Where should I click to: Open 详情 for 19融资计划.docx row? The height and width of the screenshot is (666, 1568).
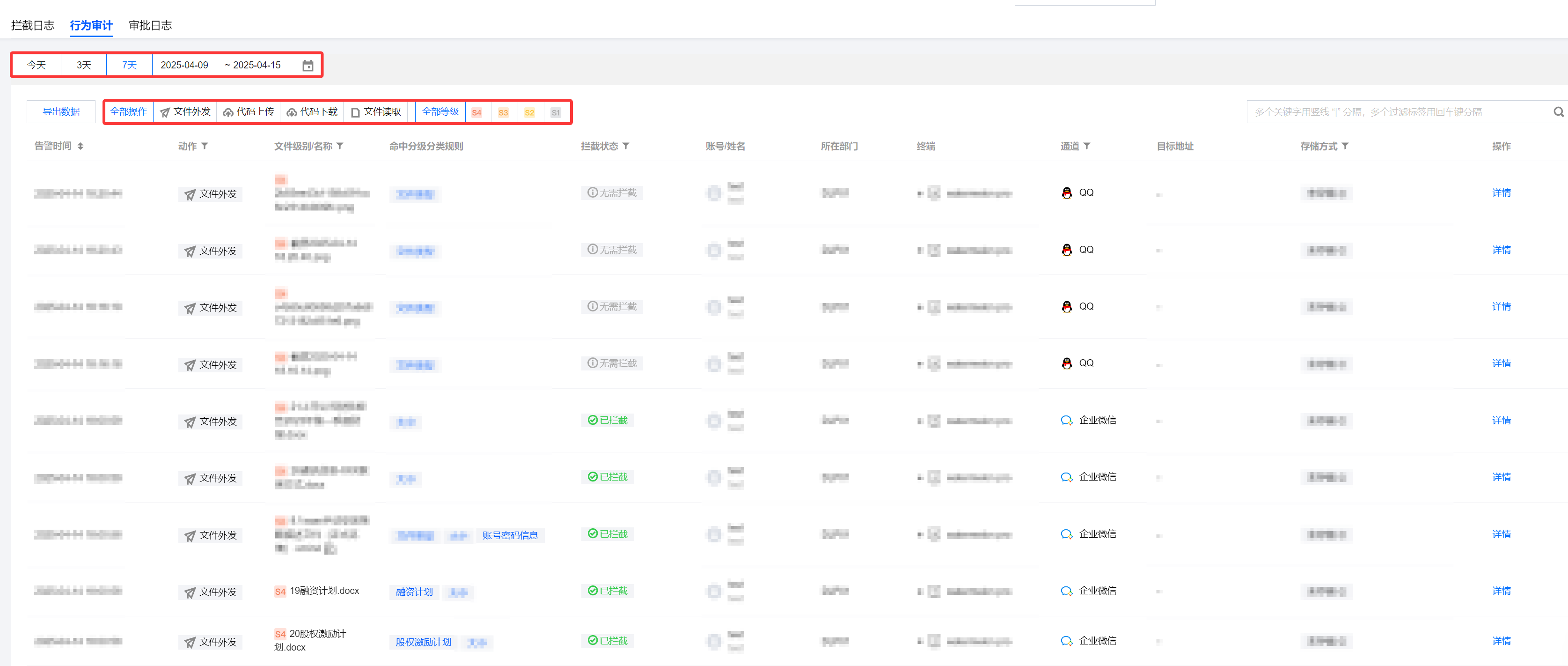point(1501,591)
